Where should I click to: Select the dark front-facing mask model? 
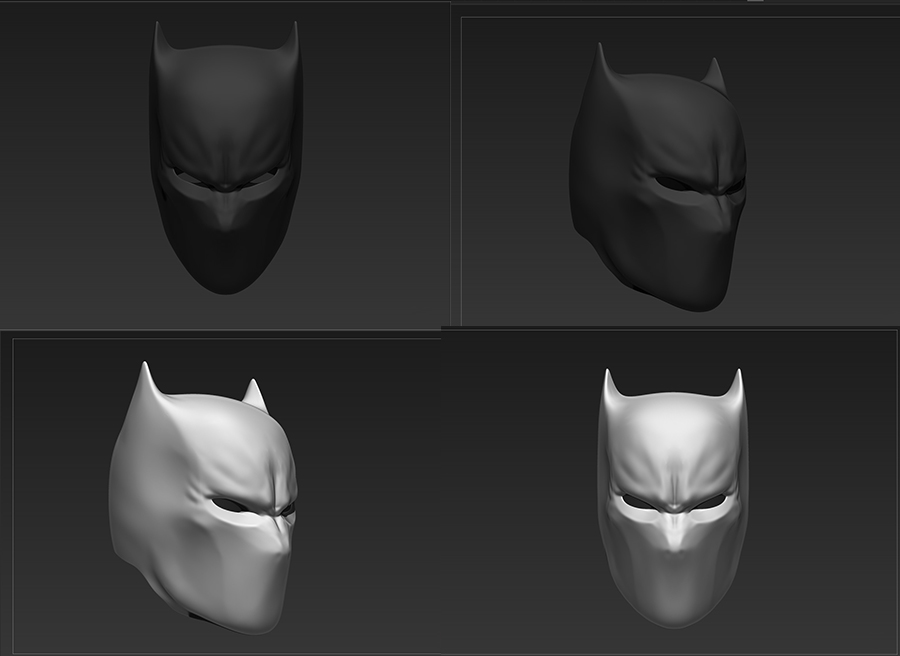coord(226,158)
